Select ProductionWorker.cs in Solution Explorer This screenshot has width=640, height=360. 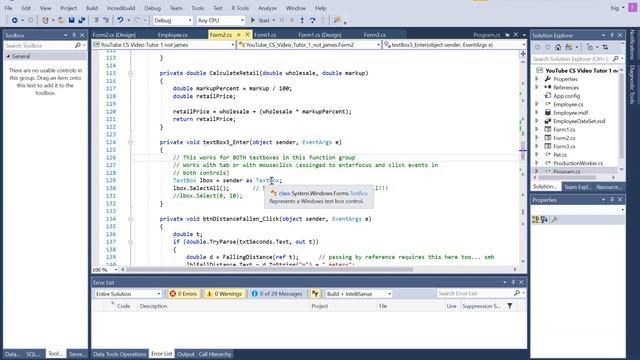tap(578, 163)
